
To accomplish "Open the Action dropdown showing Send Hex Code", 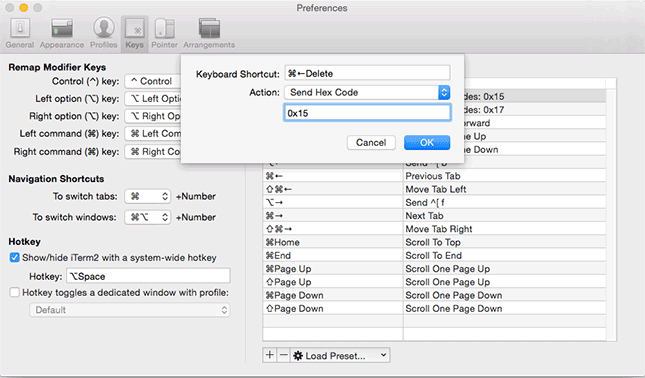I will click(367, 92).
